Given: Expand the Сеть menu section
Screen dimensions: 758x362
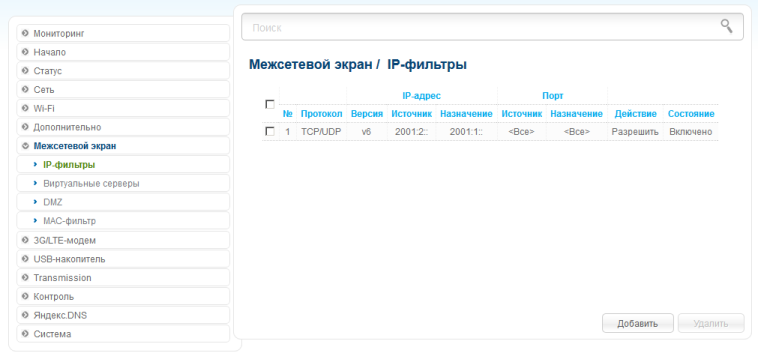Looking at the screenshot, I should pyautogui.click(x=123, y=90).
